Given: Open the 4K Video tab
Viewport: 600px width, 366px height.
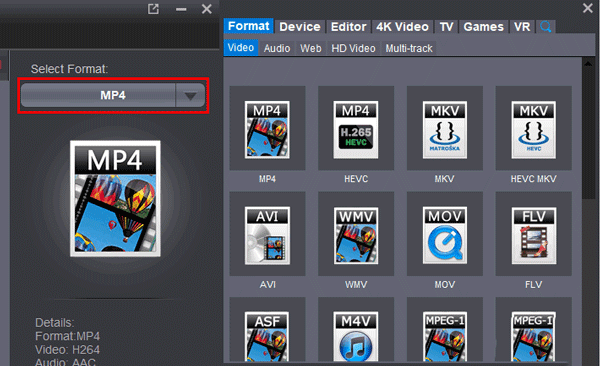Looking at the screenshot, I should 402,27.
